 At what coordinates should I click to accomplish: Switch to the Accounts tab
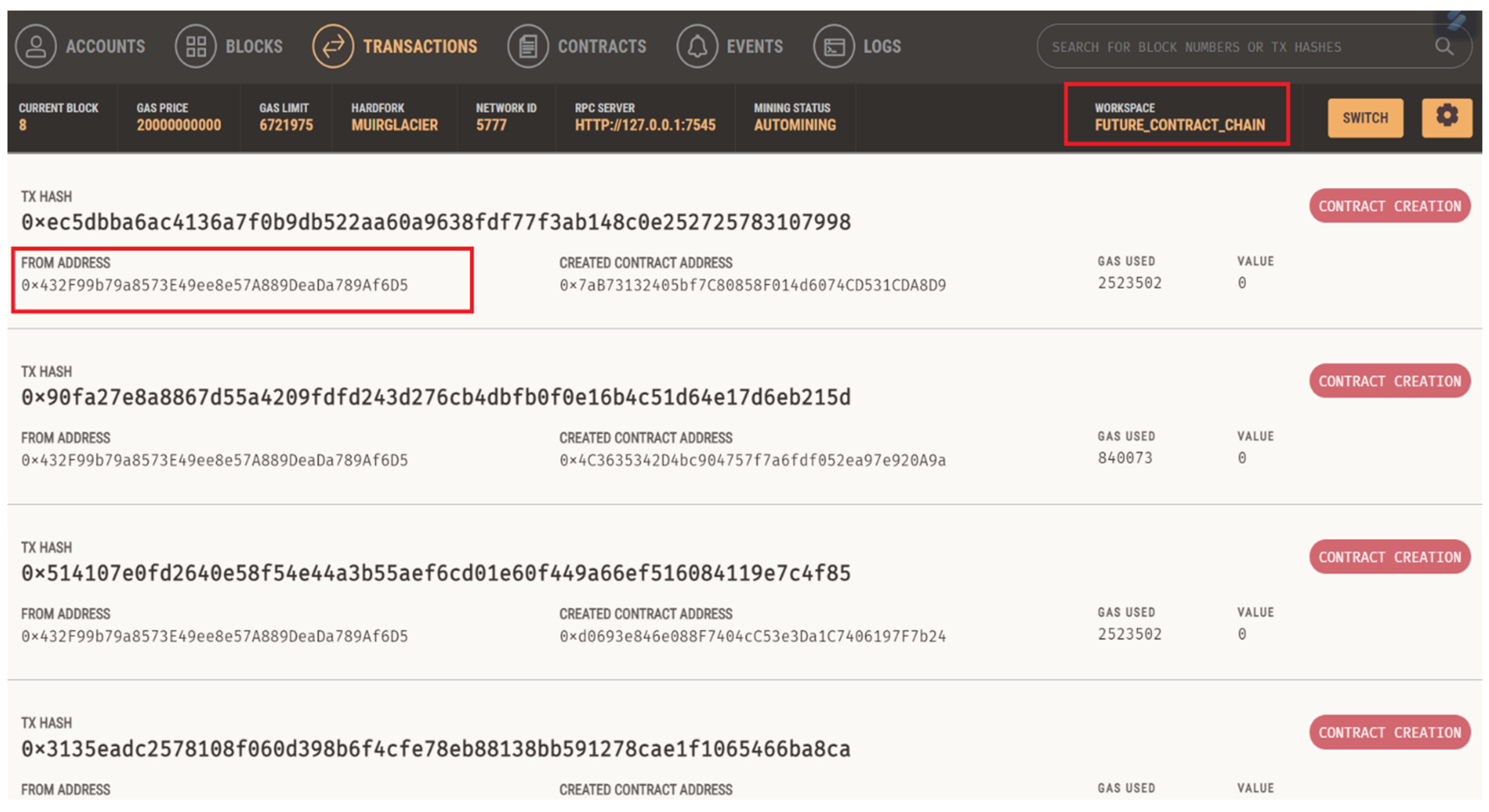pyautogui.click(x=105, y=46)
